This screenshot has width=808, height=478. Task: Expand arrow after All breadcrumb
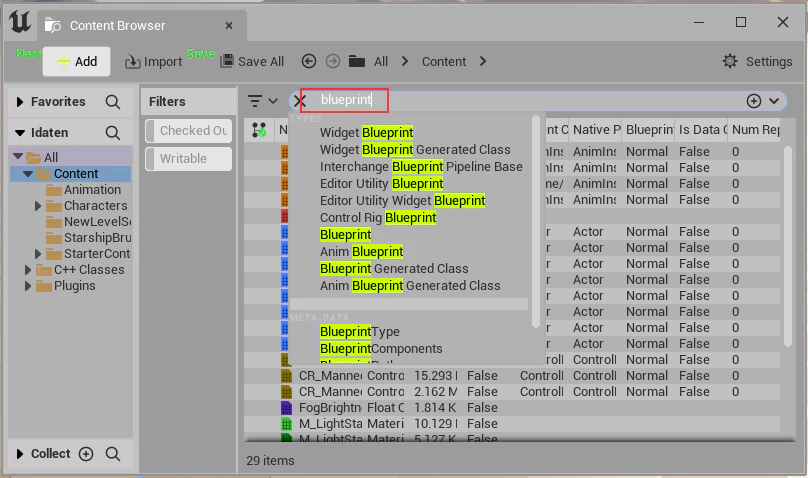click(405, 61)
